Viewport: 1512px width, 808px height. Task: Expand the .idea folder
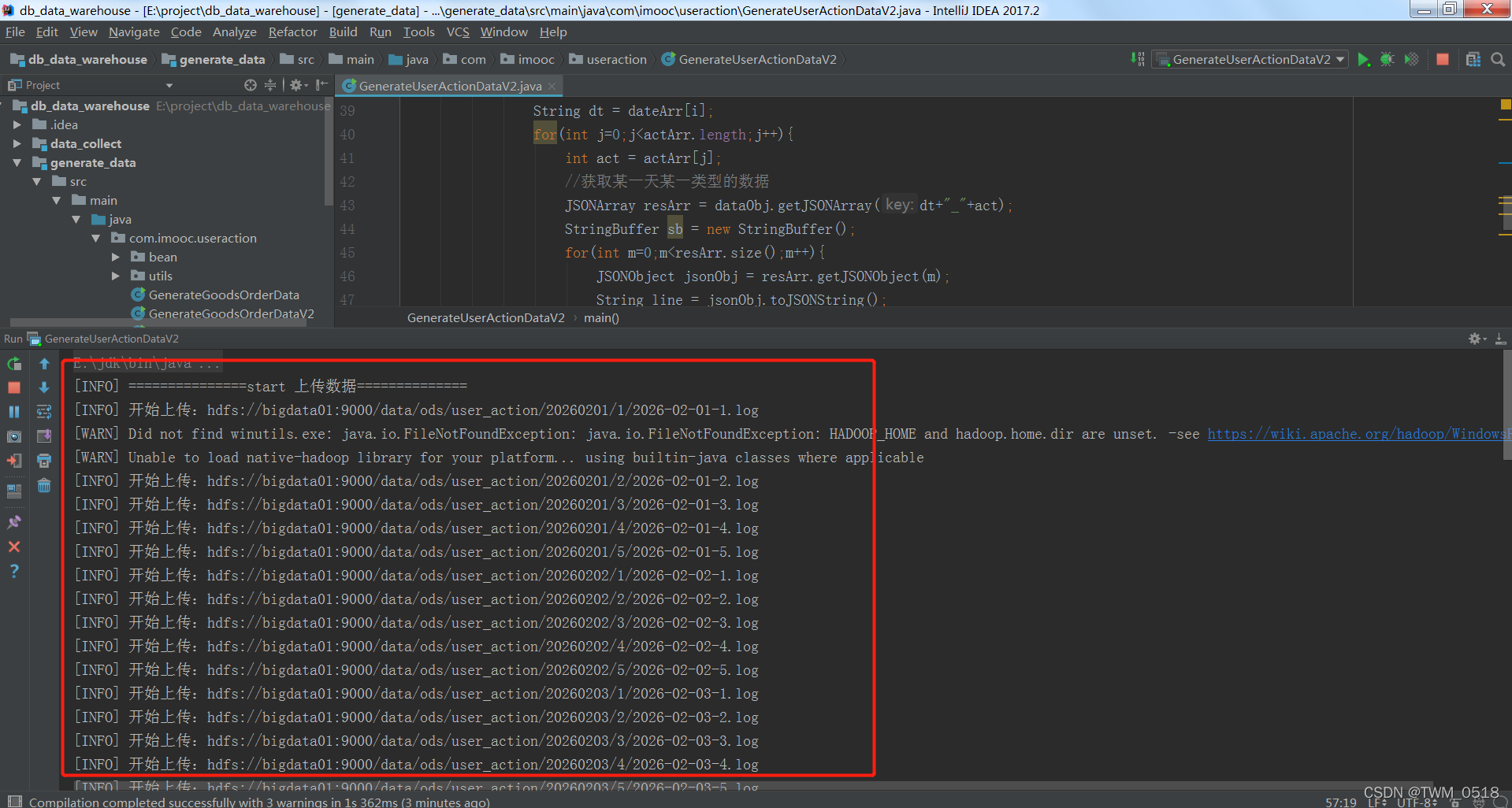coord(17,125)
